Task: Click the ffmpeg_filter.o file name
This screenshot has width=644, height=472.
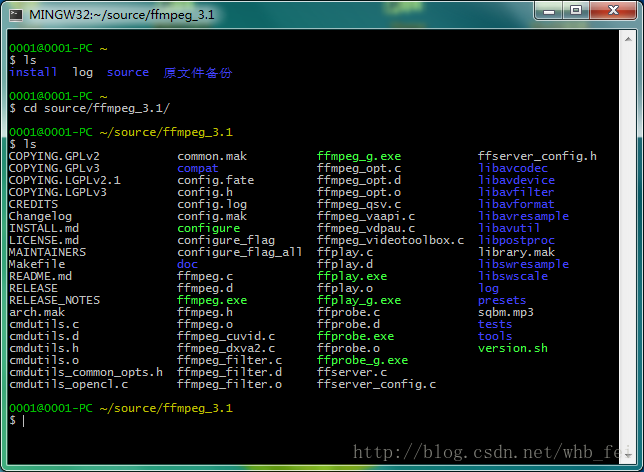Action: click(230, 384)
